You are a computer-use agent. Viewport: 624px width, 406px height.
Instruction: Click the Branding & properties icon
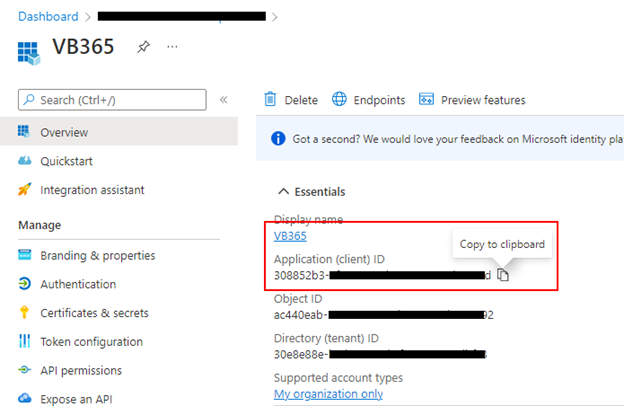point(25,255)
